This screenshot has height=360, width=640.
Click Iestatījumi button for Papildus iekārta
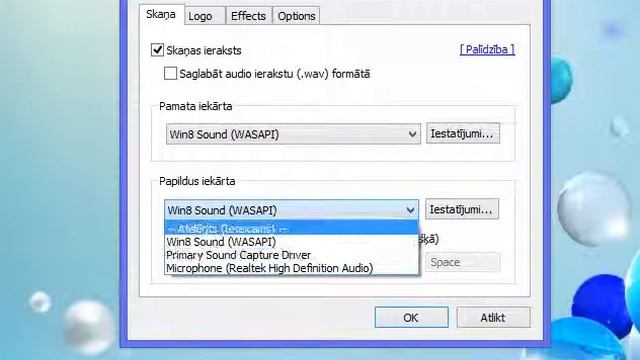[x=462, y=209]
